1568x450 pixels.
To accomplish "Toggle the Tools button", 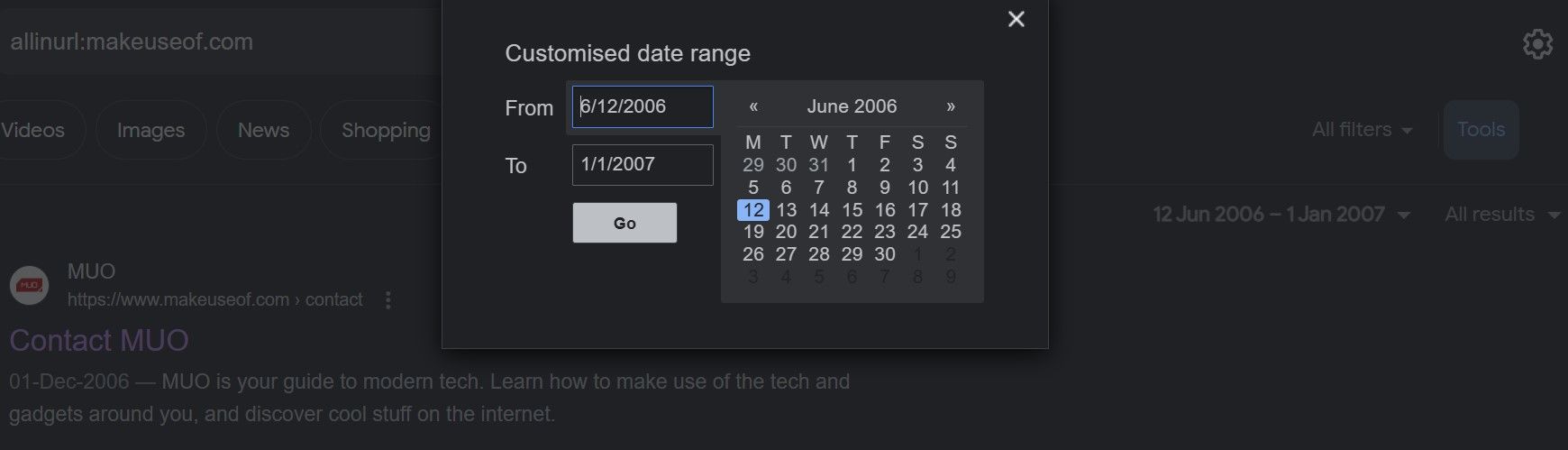I will pyautogui.click(x=1481, y=130).
